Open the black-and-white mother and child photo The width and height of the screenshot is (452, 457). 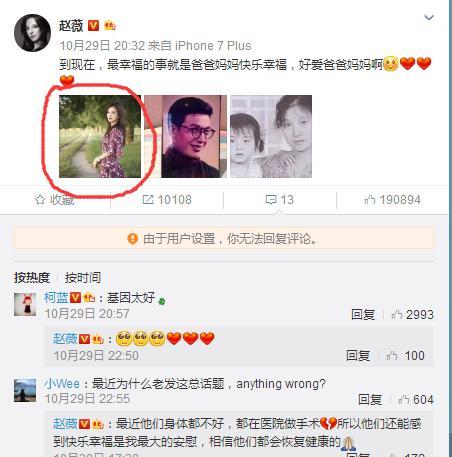click(271, 136)
